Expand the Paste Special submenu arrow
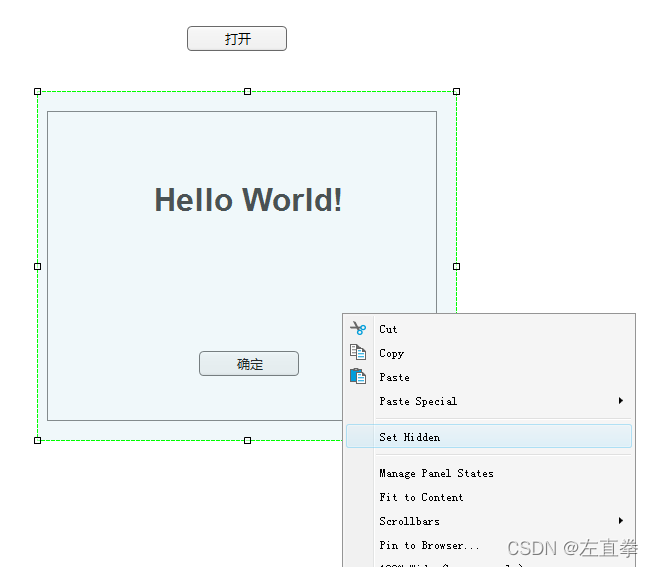Viewport: 653px width, 567px height. 621,401
